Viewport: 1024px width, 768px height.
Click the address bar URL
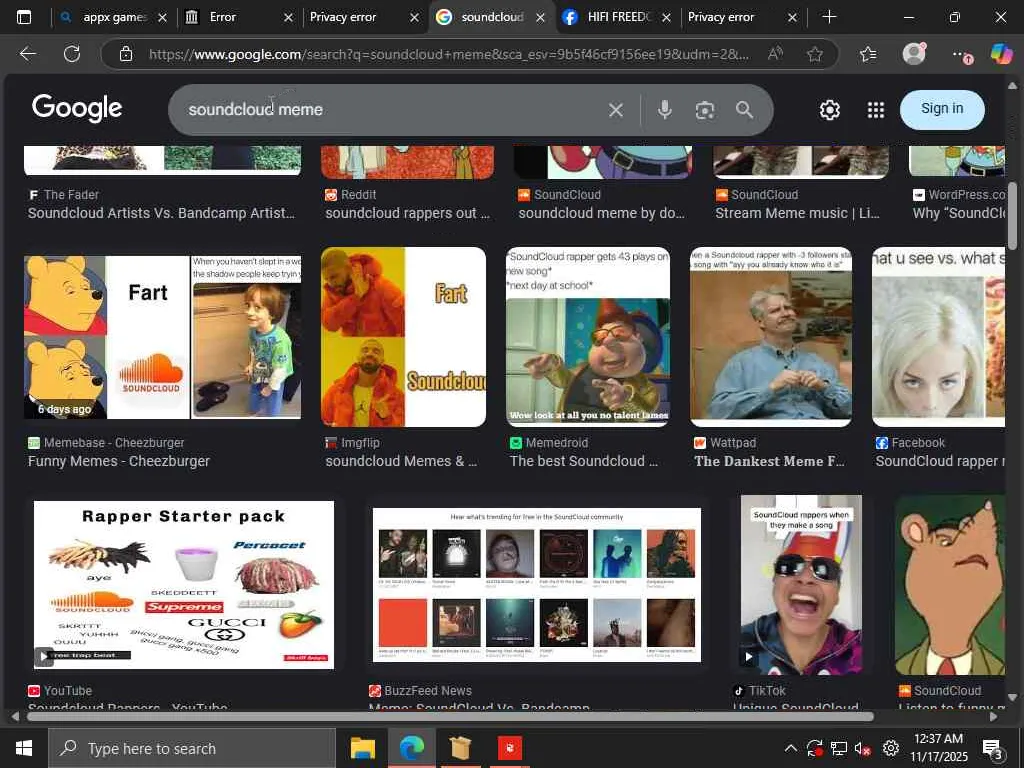point(448,54)
